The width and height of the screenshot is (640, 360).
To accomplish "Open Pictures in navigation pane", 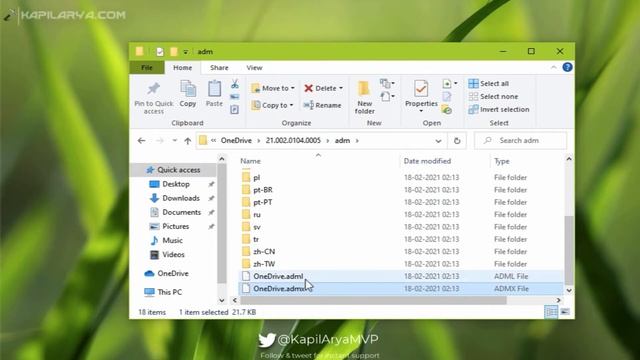I will (x=176, y=227).
